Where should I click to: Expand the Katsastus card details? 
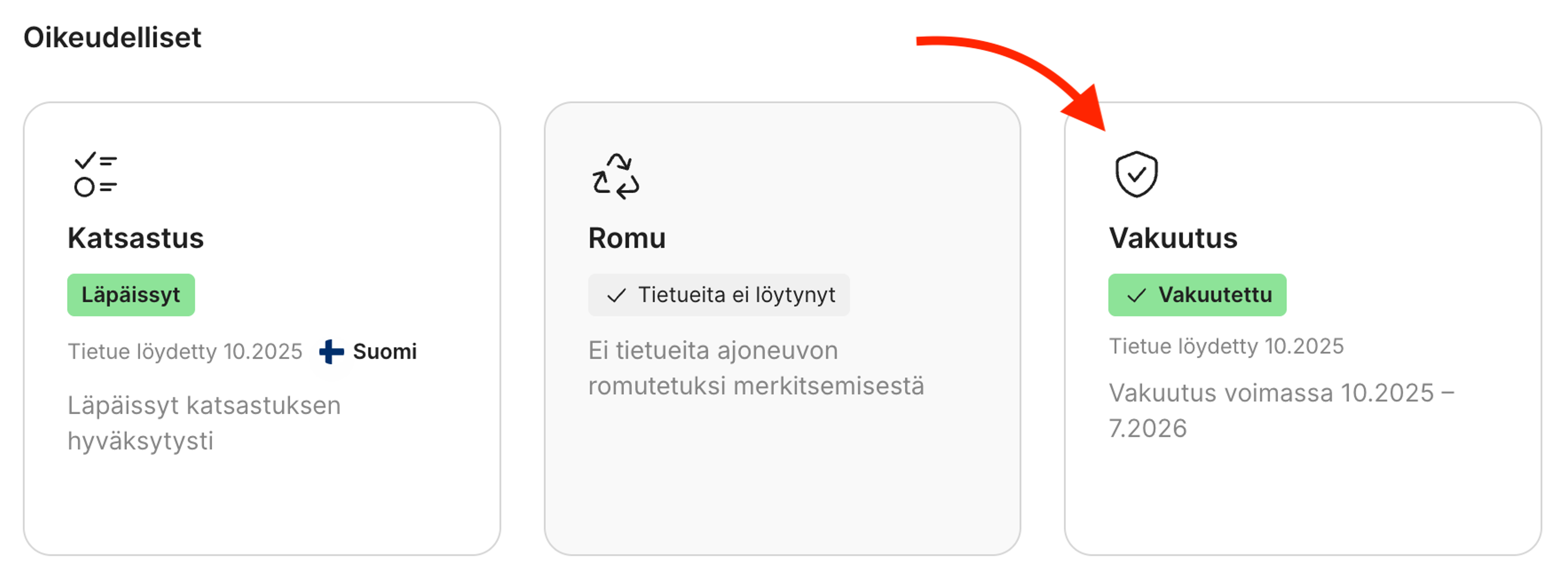pyautogui.click(x=262, y=335)
